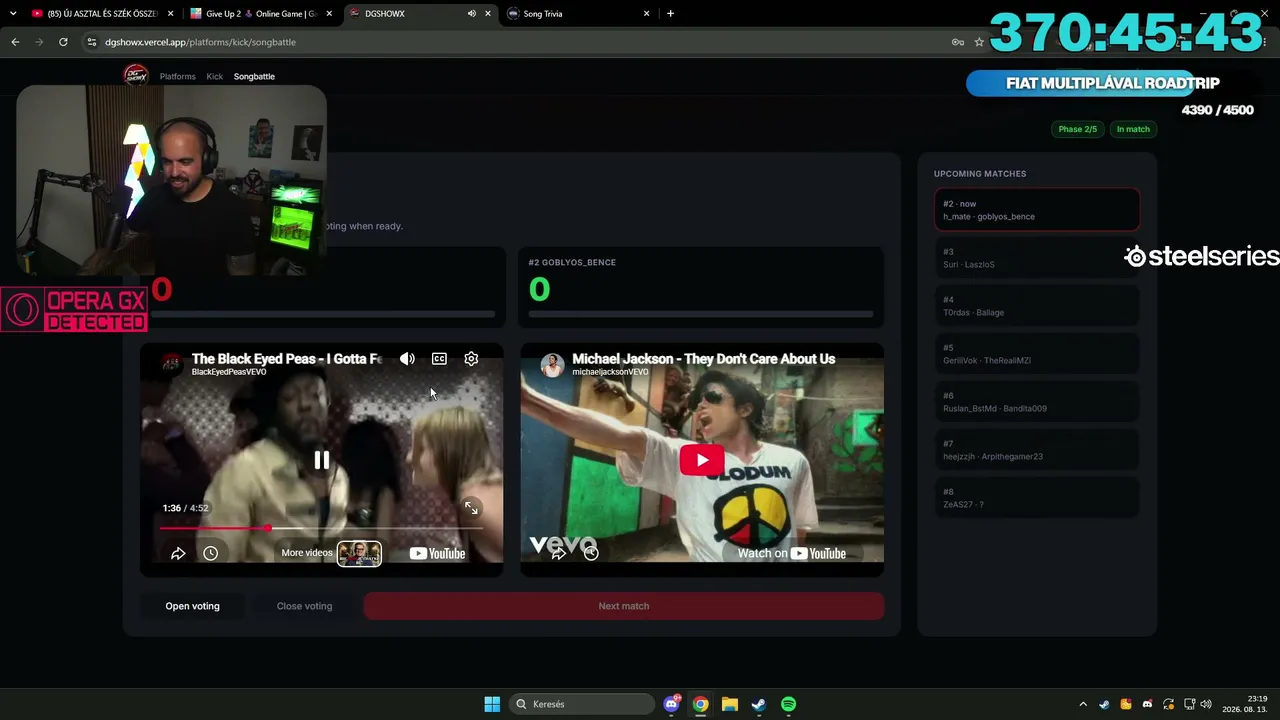The image size is (1280, 720).
Task: Pause the Black Eyed Peas video
Action: (x=322, y=460)
